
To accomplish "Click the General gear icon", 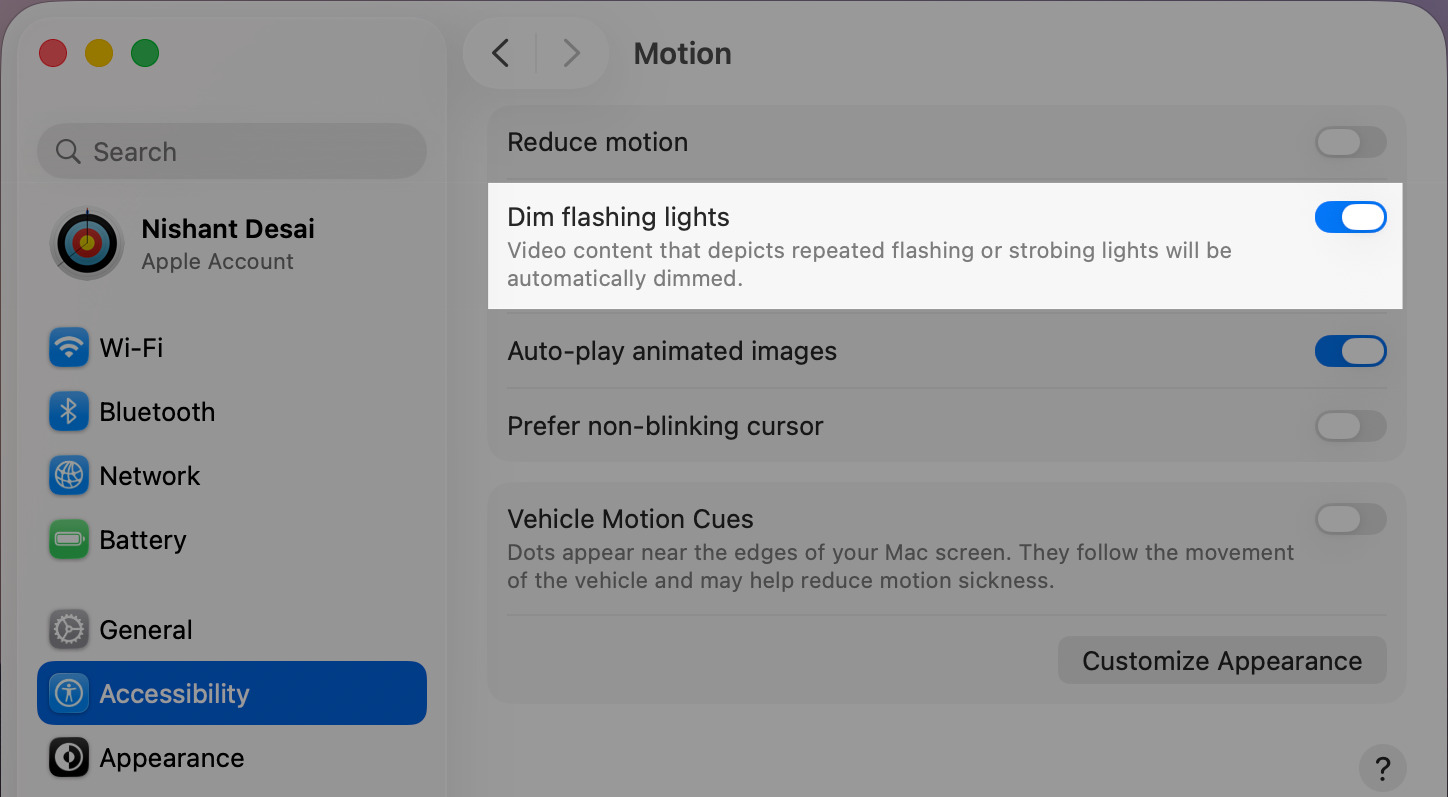I will click(68, 629).
